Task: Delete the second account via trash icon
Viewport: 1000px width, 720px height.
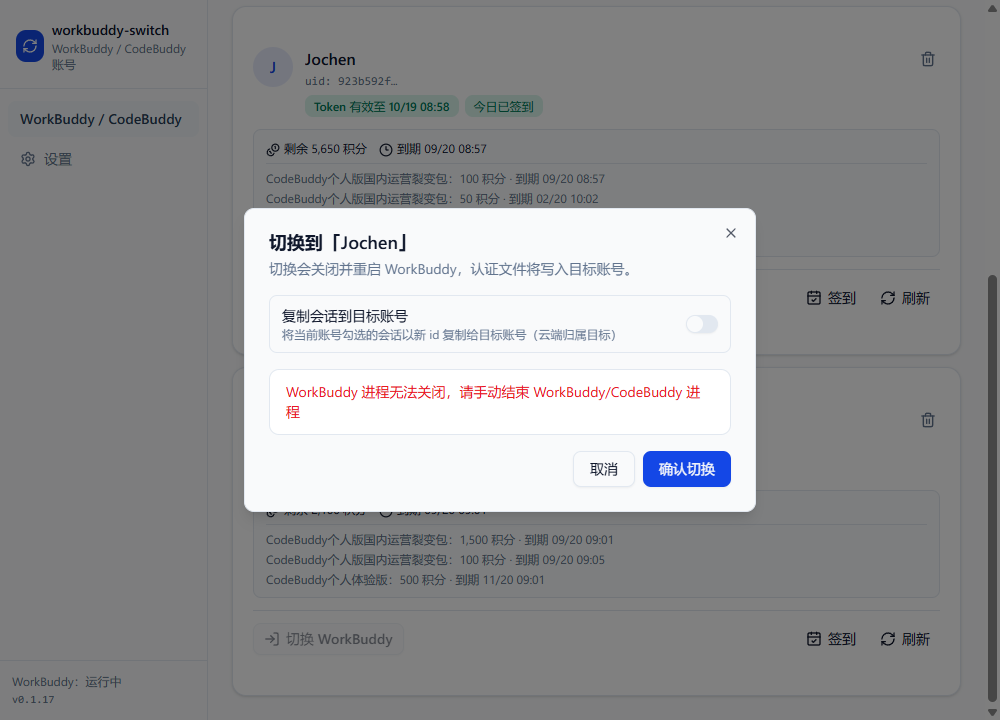Action: point(928,420)
